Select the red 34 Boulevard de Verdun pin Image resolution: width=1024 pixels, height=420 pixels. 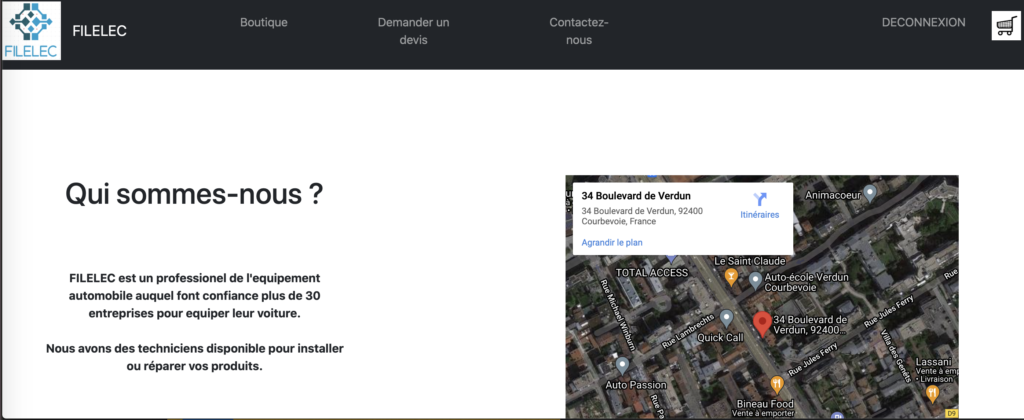click(x=761, y=323)
